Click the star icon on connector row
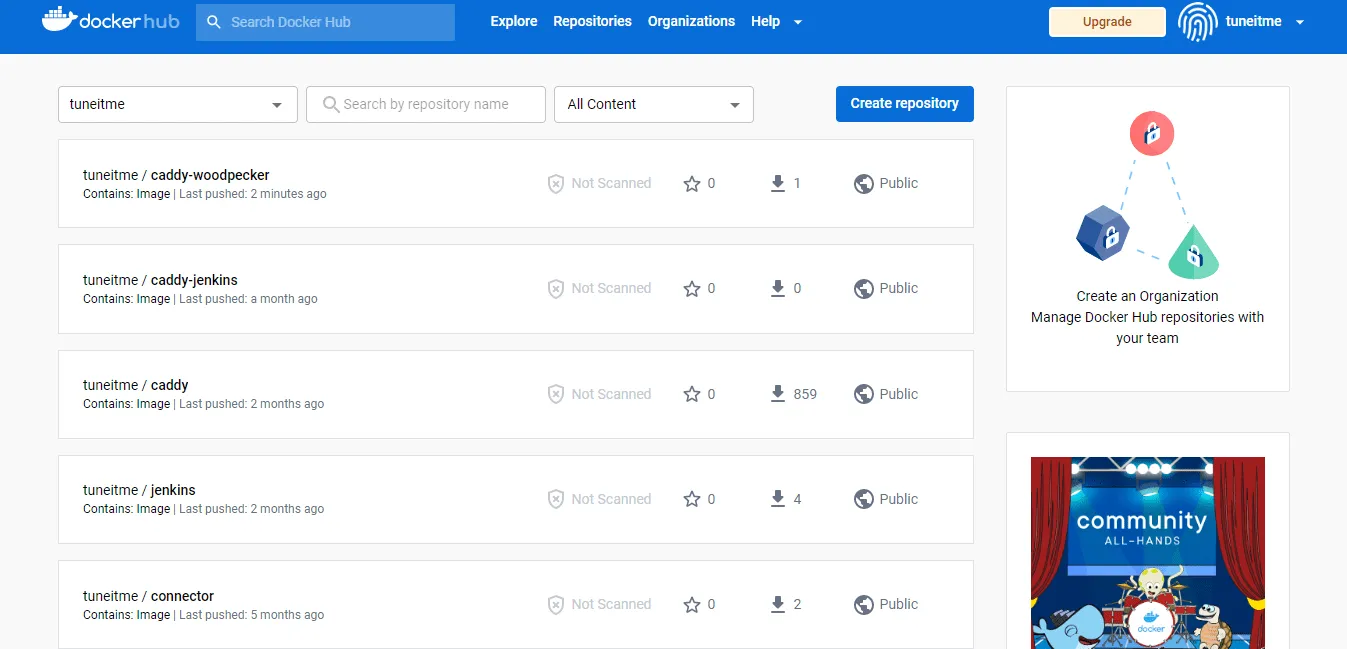This screenshot has height=649, width=1347. tap(691, 604)
